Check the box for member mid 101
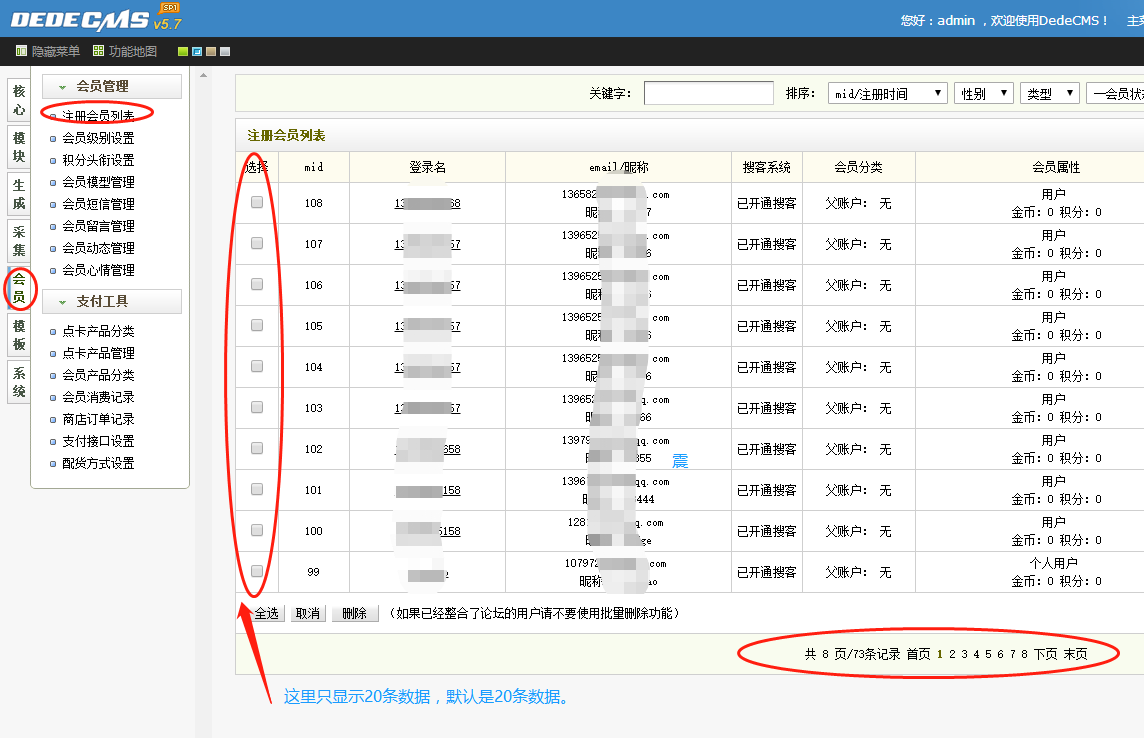This screenshot has width=1144, height=738. [x=257, y=489]
